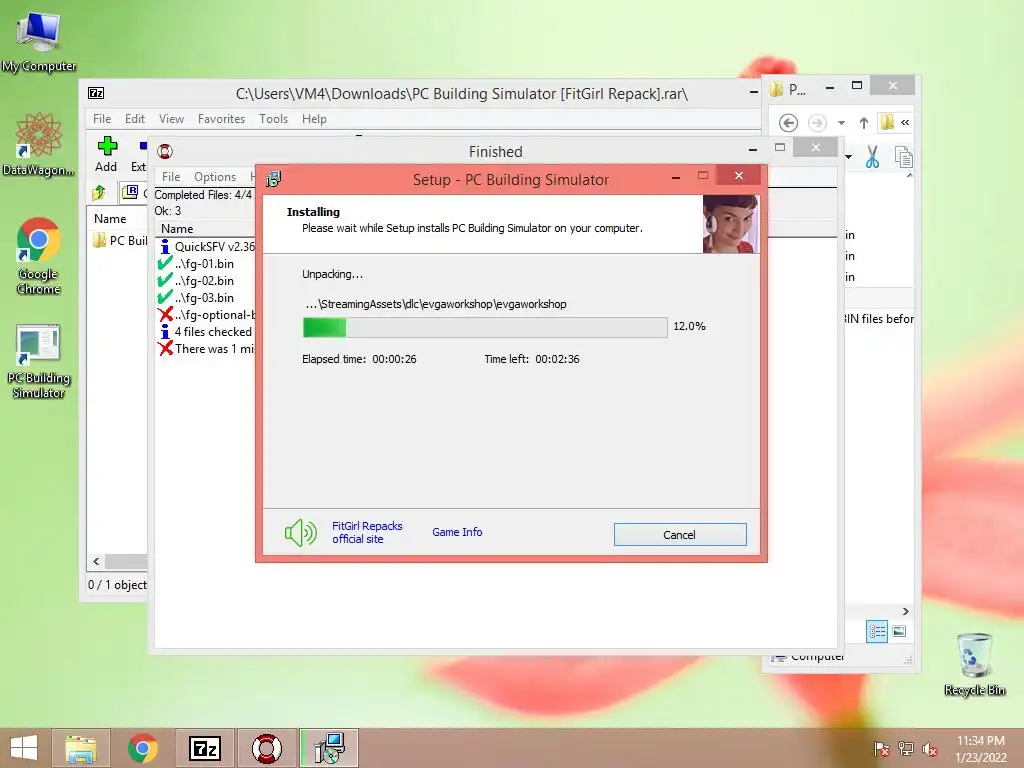This screenshot has width=1024, height=768.
Task: Open File Explorer from taskbar
Action: pyautogui.click(x=81, y=748)
